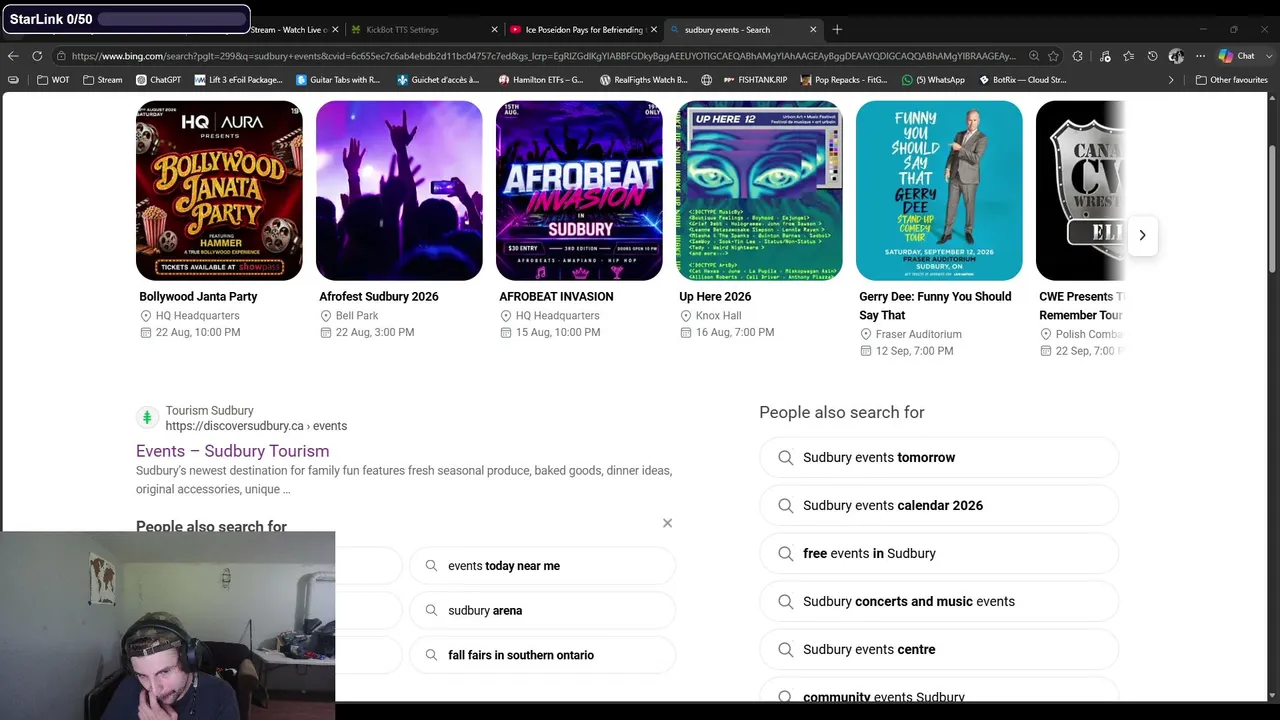Close the KickBot TTS Settings tab
This screenshot has width=1280, height=720.
(x=494, y=30)
